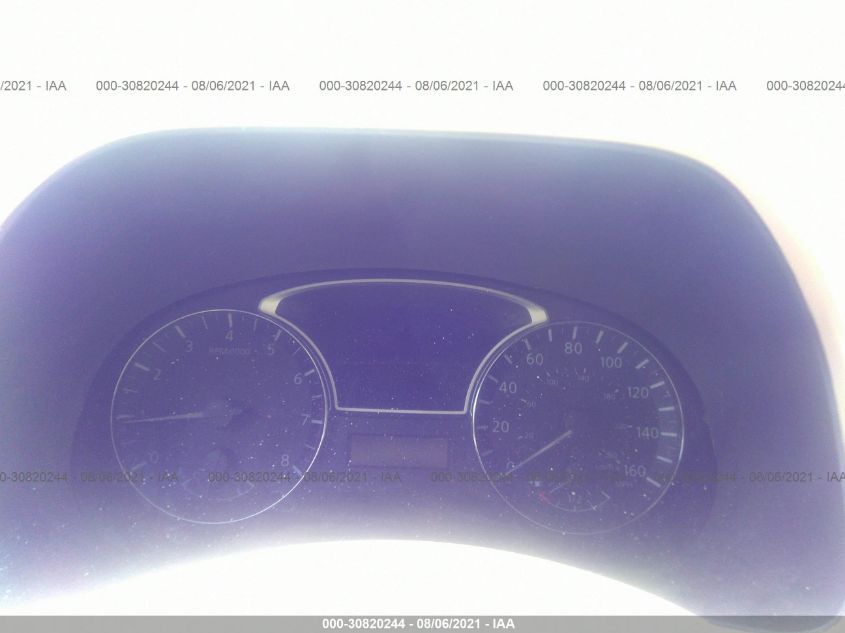Click the 140 mark on the speedometer
The width and height of the screenshot is (845, 633).
pos(647,433)
